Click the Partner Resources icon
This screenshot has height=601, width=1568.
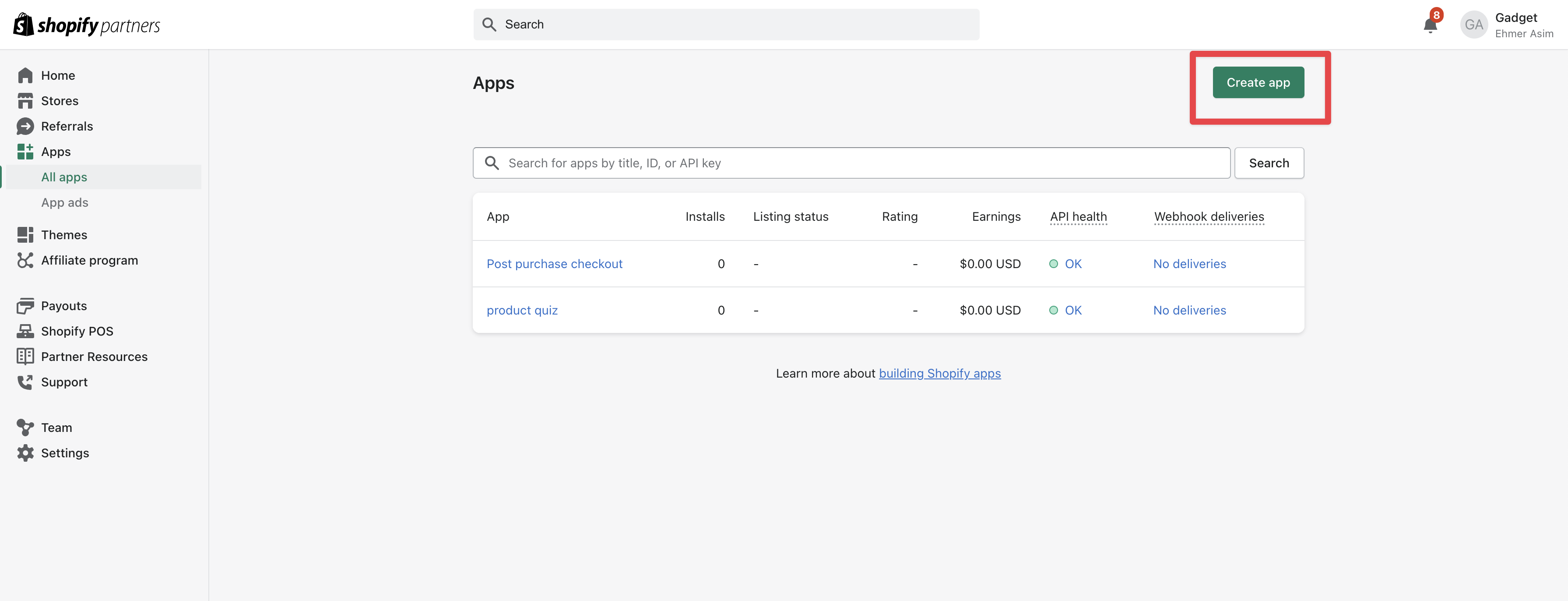[25, 357]
